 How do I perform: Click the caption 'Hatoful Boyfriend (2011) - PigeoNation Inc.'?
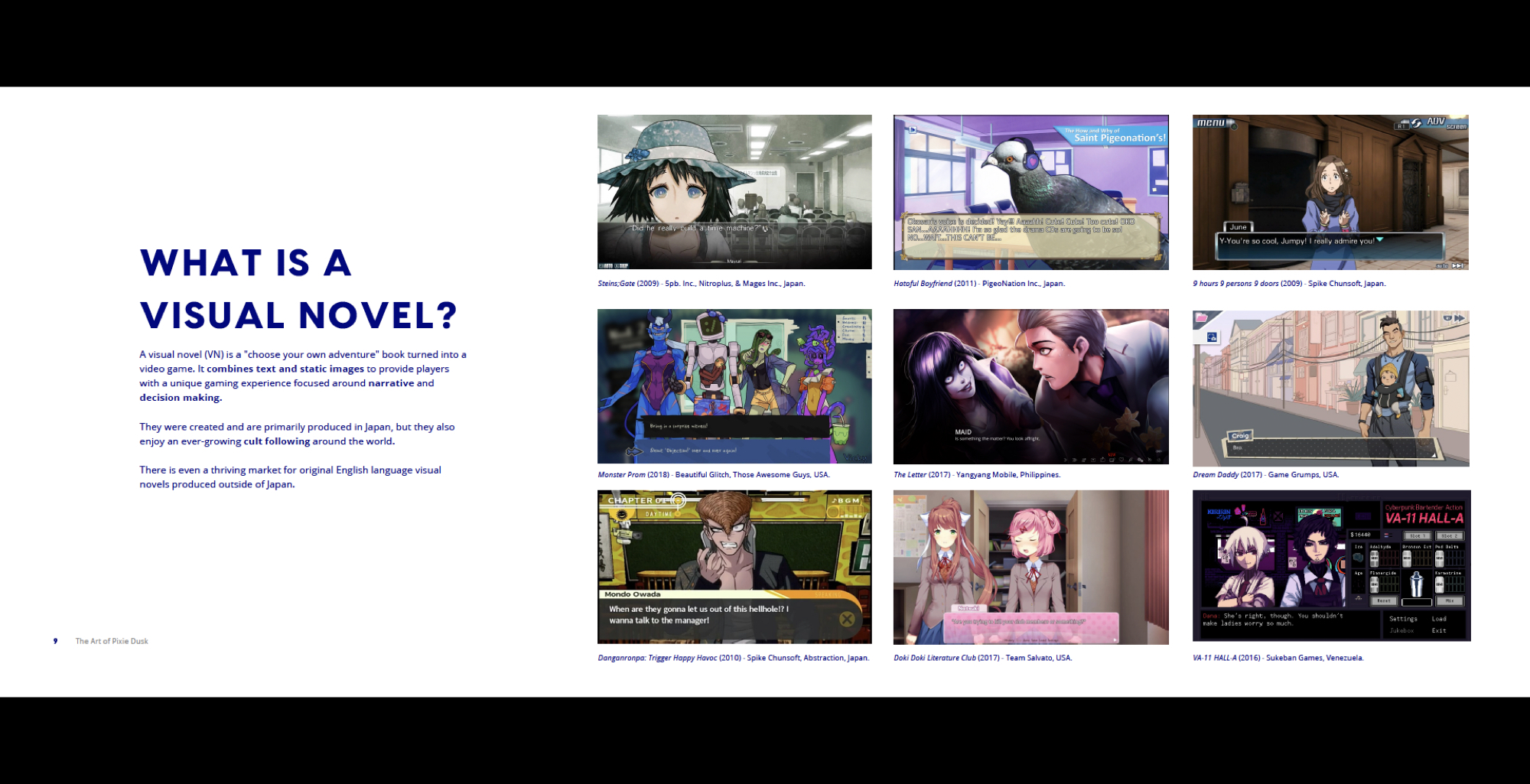(x=979, y=283)
